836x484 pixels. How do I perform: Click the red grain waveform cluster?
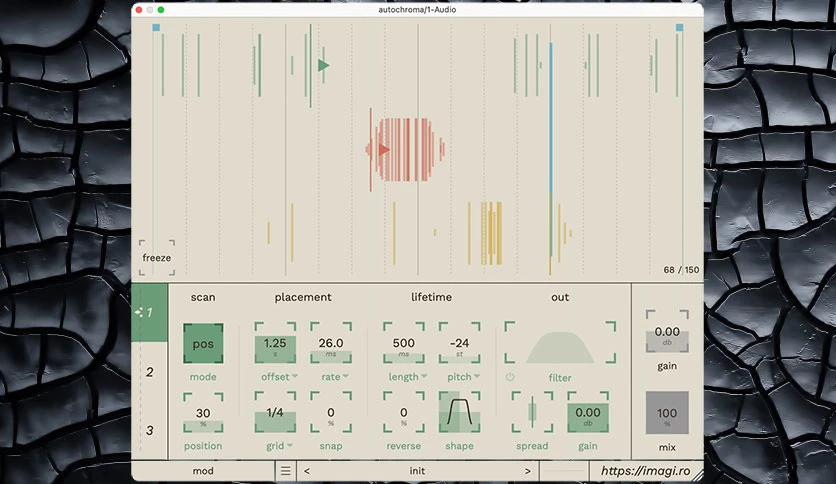[405, 149]
